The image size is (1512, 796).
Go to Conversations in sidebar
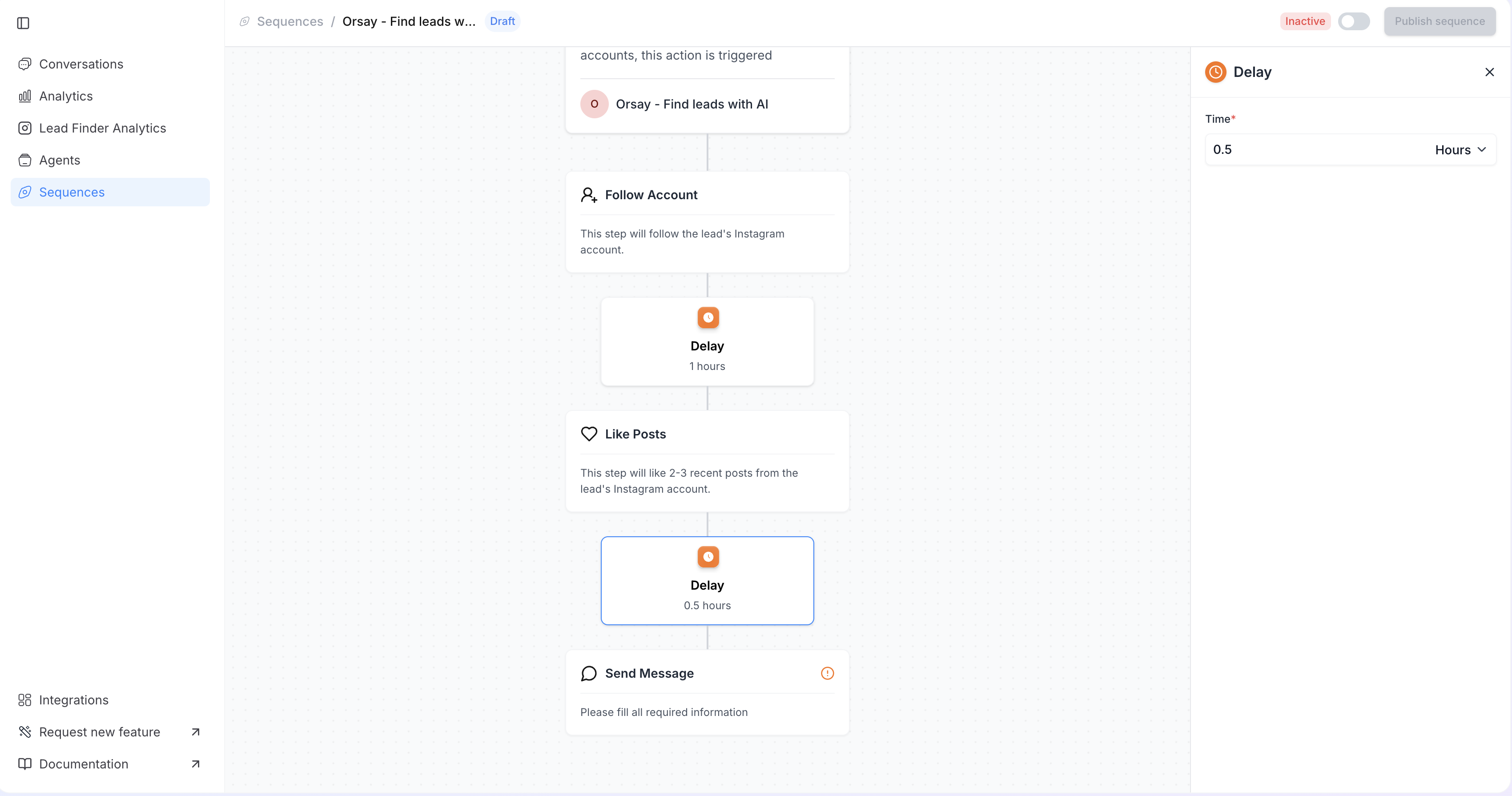81,64
